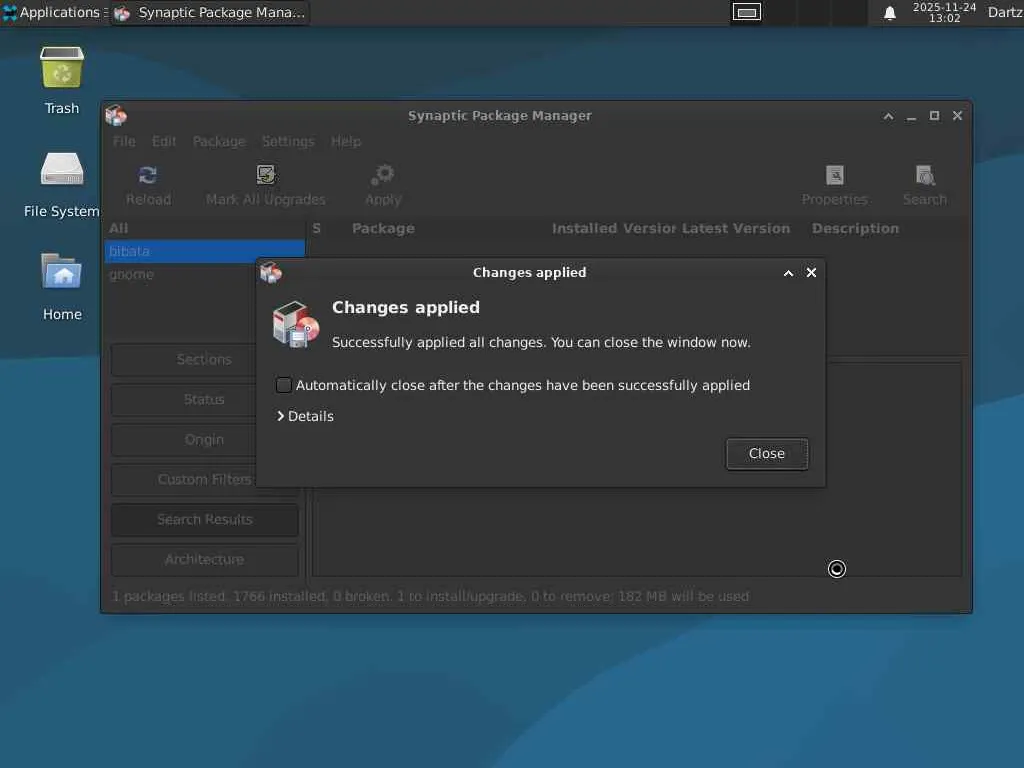Click the Search Results button

pyautogui.click(x=204, y=520)
